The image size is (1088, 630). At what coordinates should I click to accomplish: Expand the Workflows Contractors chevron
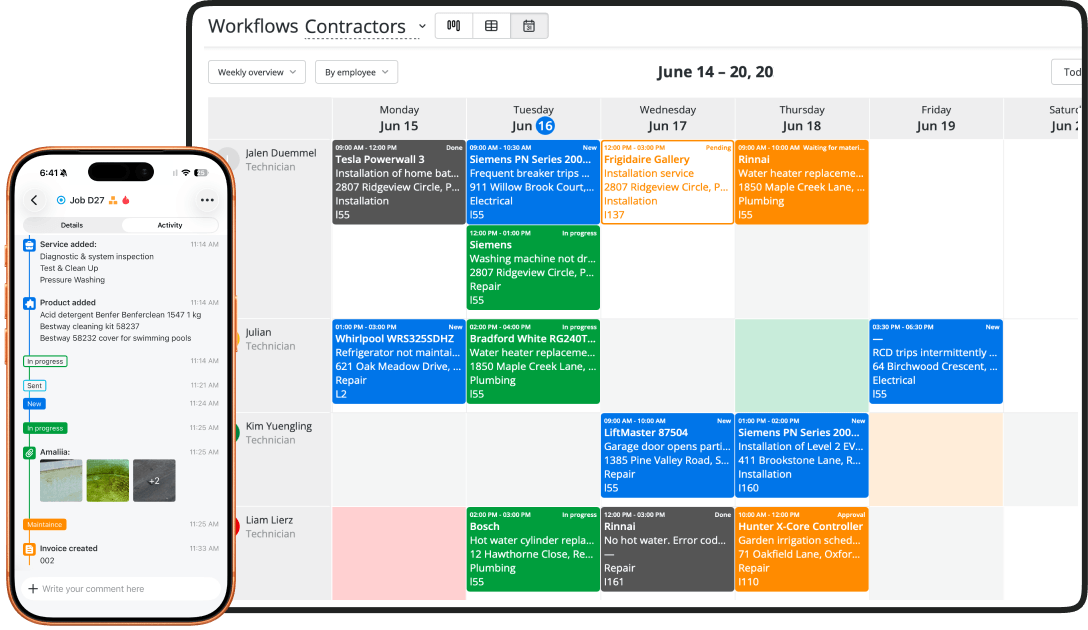(422, 26)
